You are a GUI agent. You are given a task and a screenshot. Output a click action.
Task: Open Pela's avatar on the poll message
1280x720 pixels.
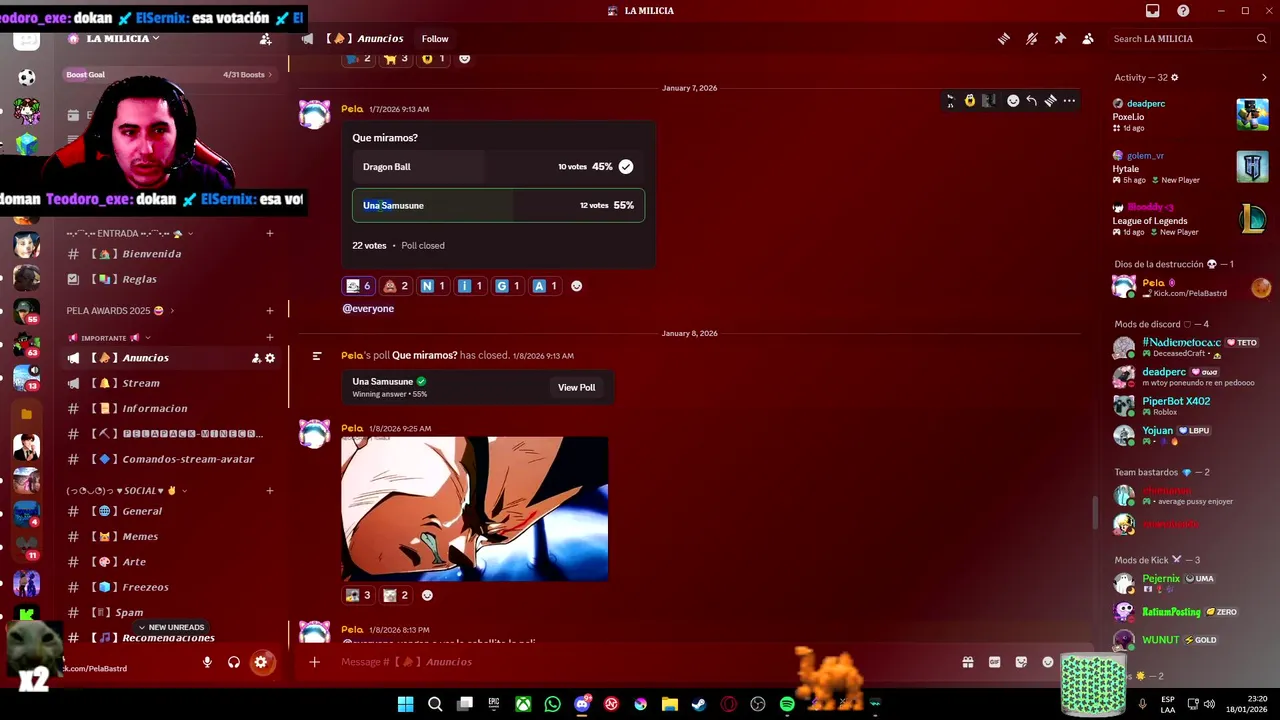coord(315,114)
